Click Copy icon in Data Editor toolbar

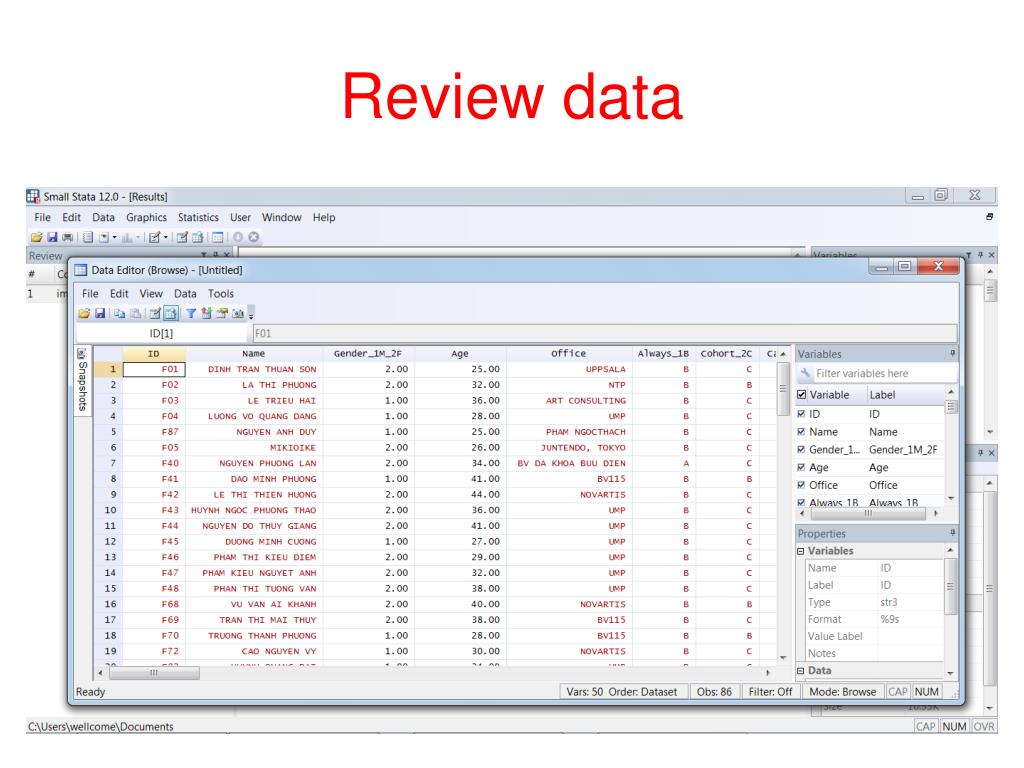120,313
